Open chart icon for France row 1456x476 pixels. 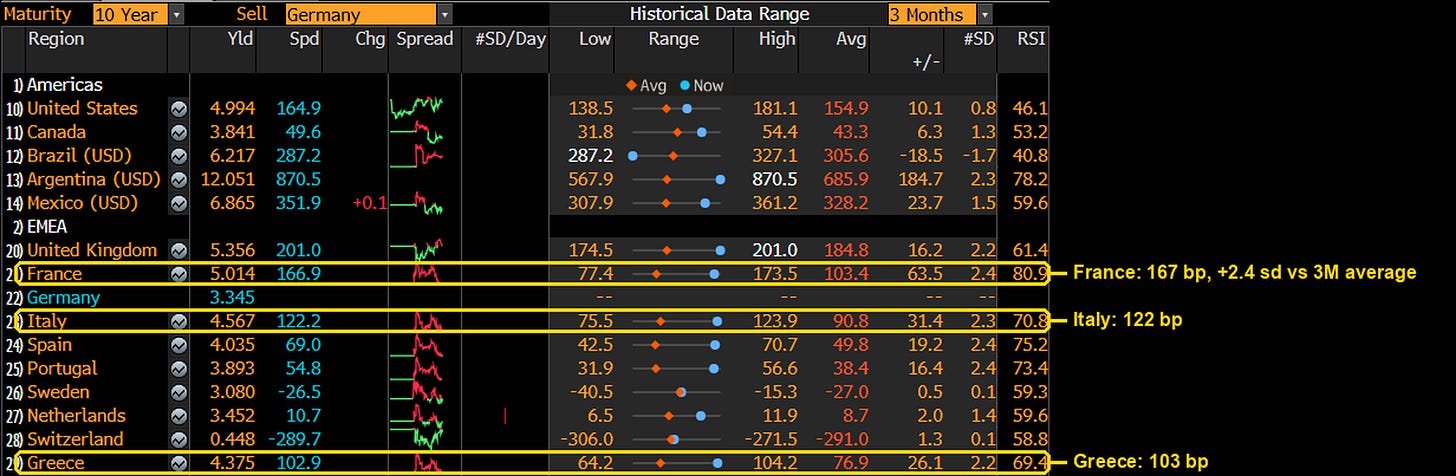click(x=178, y=274)
